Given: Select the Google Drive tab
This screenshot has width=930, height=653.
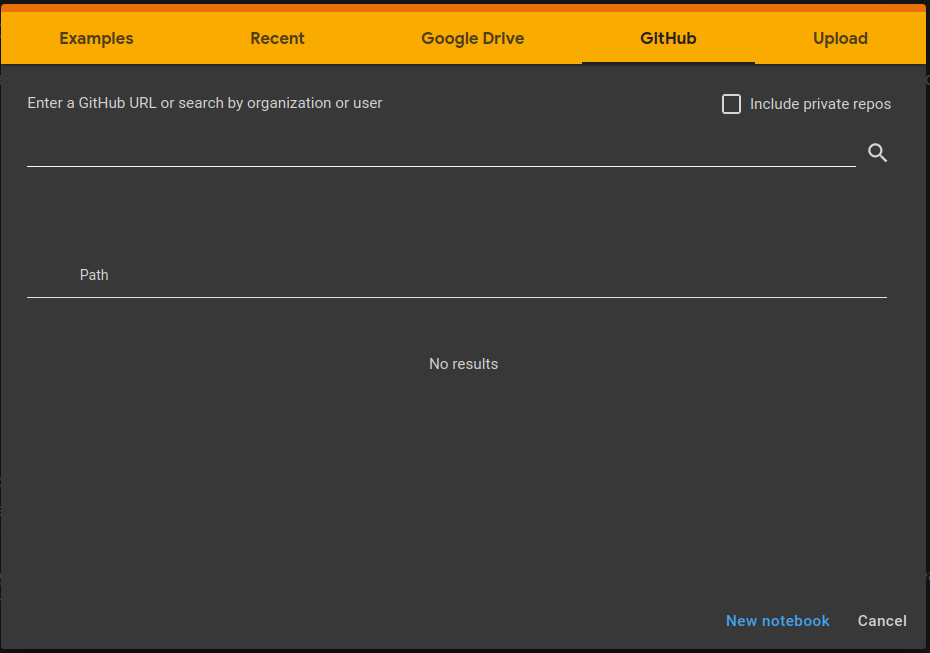Looking at the screenshot, I should (x=472, y=39).
